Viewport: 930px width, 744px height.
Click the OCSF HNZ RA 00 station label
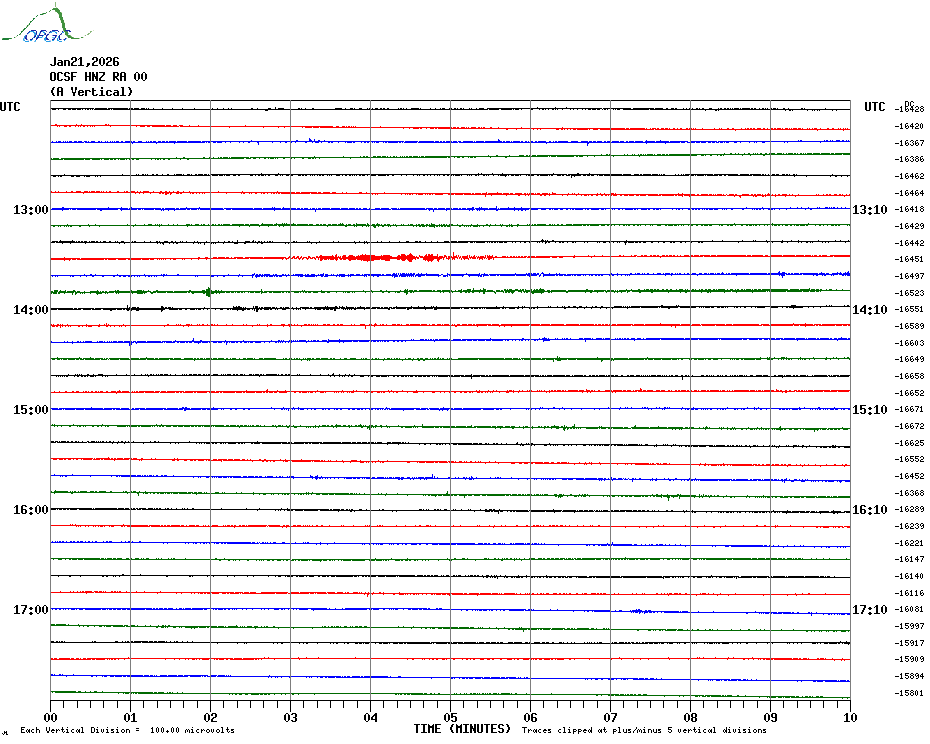tap(98, 77)
